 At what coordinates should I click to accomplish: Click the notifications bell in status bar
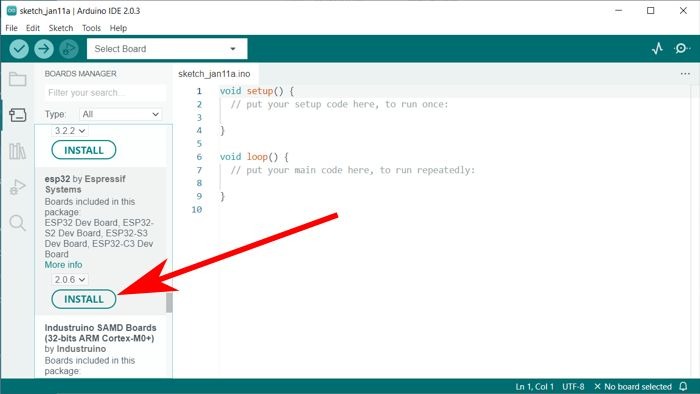(x=683, y=386)
